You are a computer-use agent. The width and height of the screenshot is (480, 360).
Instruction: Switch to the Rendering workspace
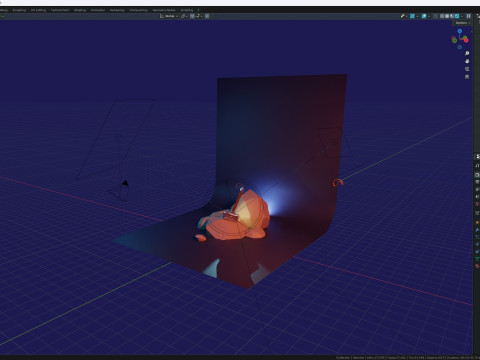coord(117,10)
